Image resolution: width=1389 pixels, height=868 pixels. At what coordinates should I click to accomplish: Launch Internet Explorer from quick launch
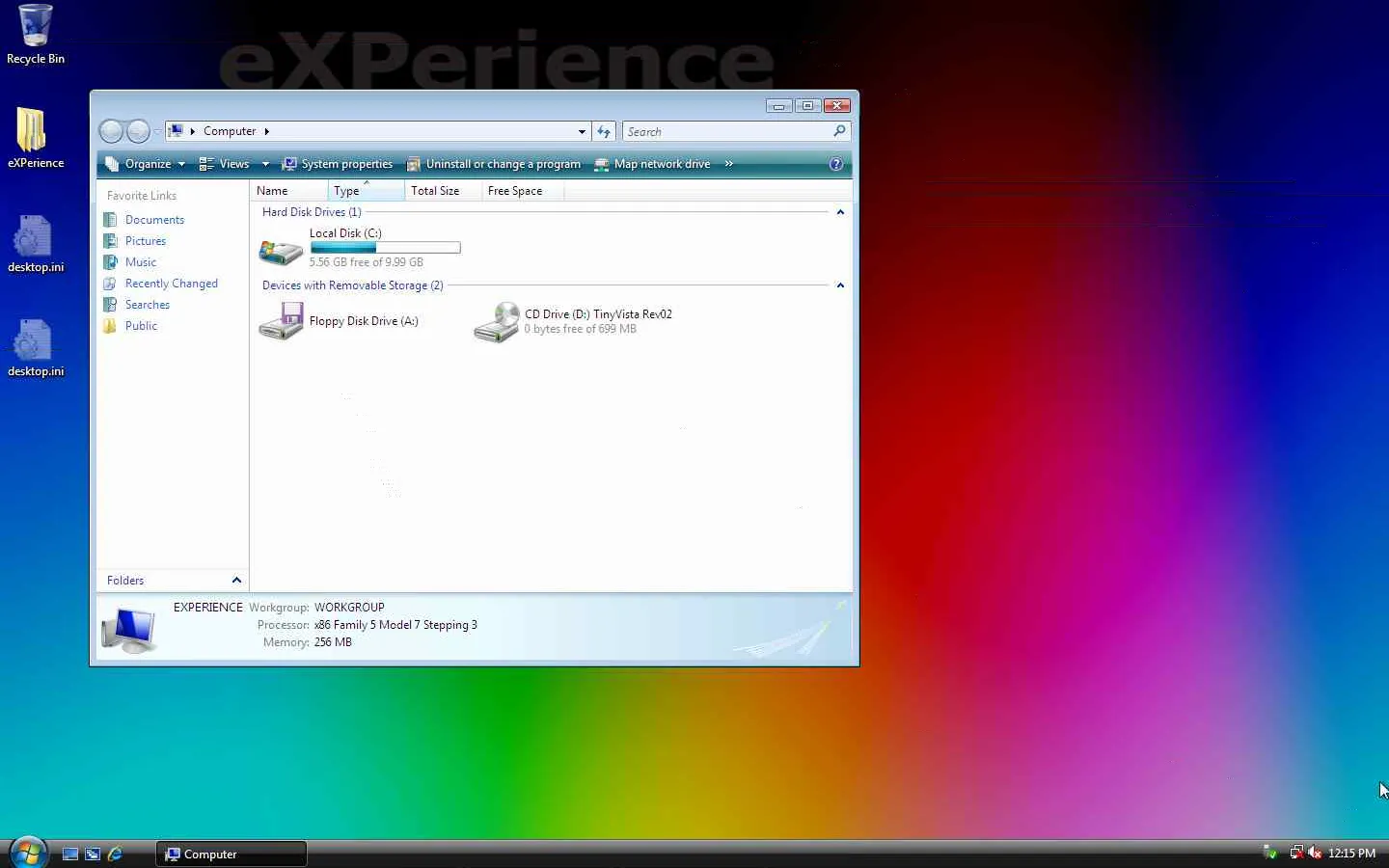115,854
